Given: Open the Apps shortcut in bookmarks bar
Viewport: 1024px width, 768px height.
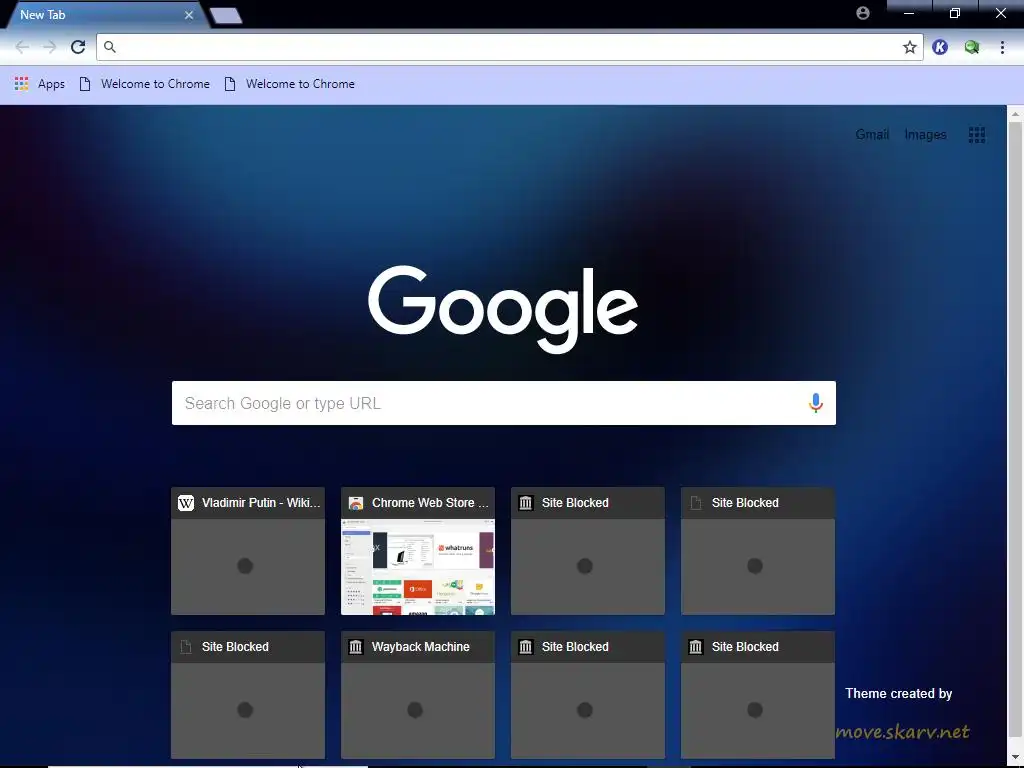Looking at the screenshot, I should click(40, 84).
